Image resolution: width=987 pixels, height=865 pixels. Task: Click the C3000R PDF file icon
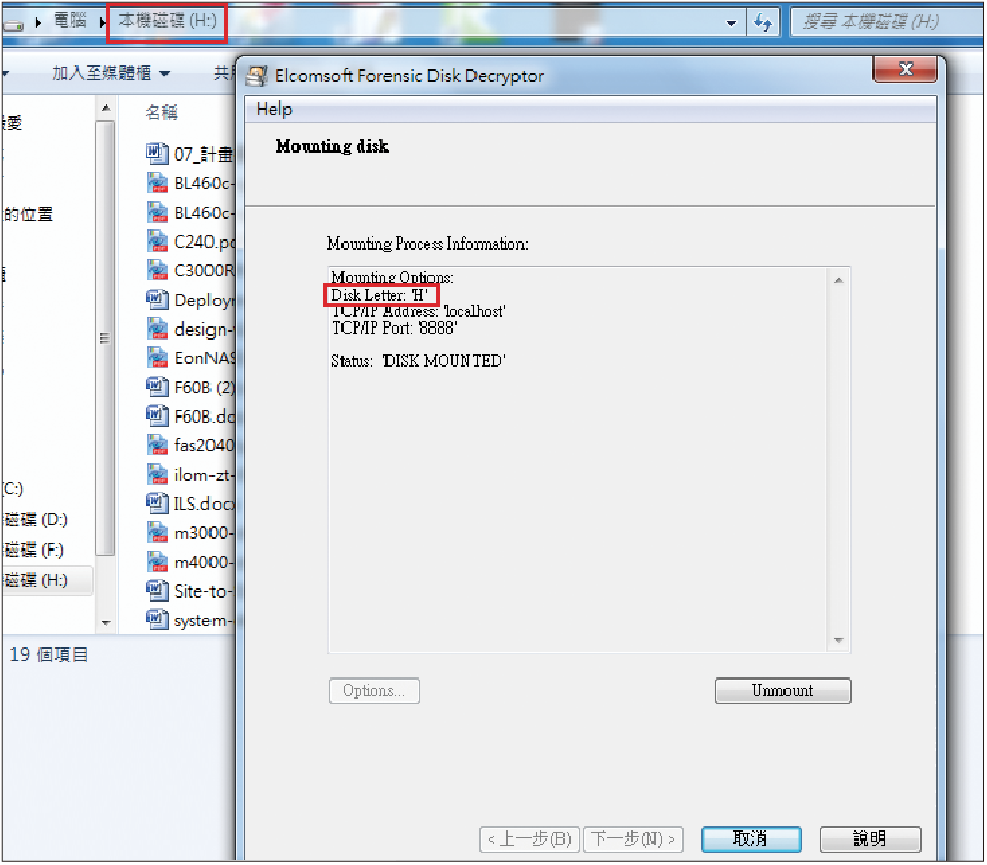pos(157,270)
